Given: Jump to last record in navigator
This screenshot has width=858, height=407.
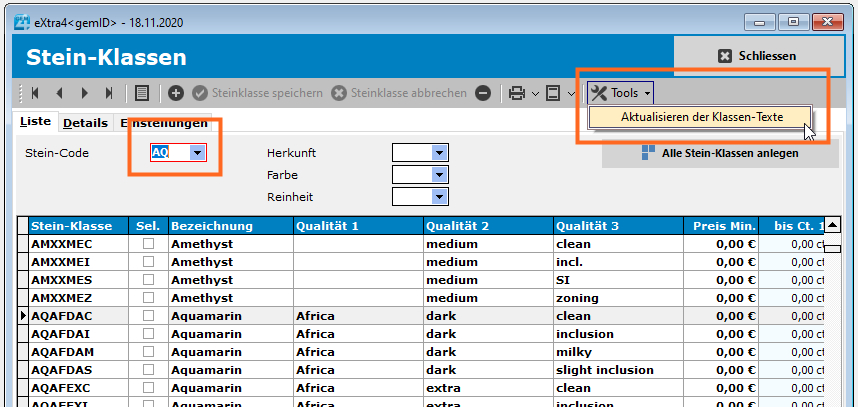Looking at the screenshot, I should pos(109,93).
